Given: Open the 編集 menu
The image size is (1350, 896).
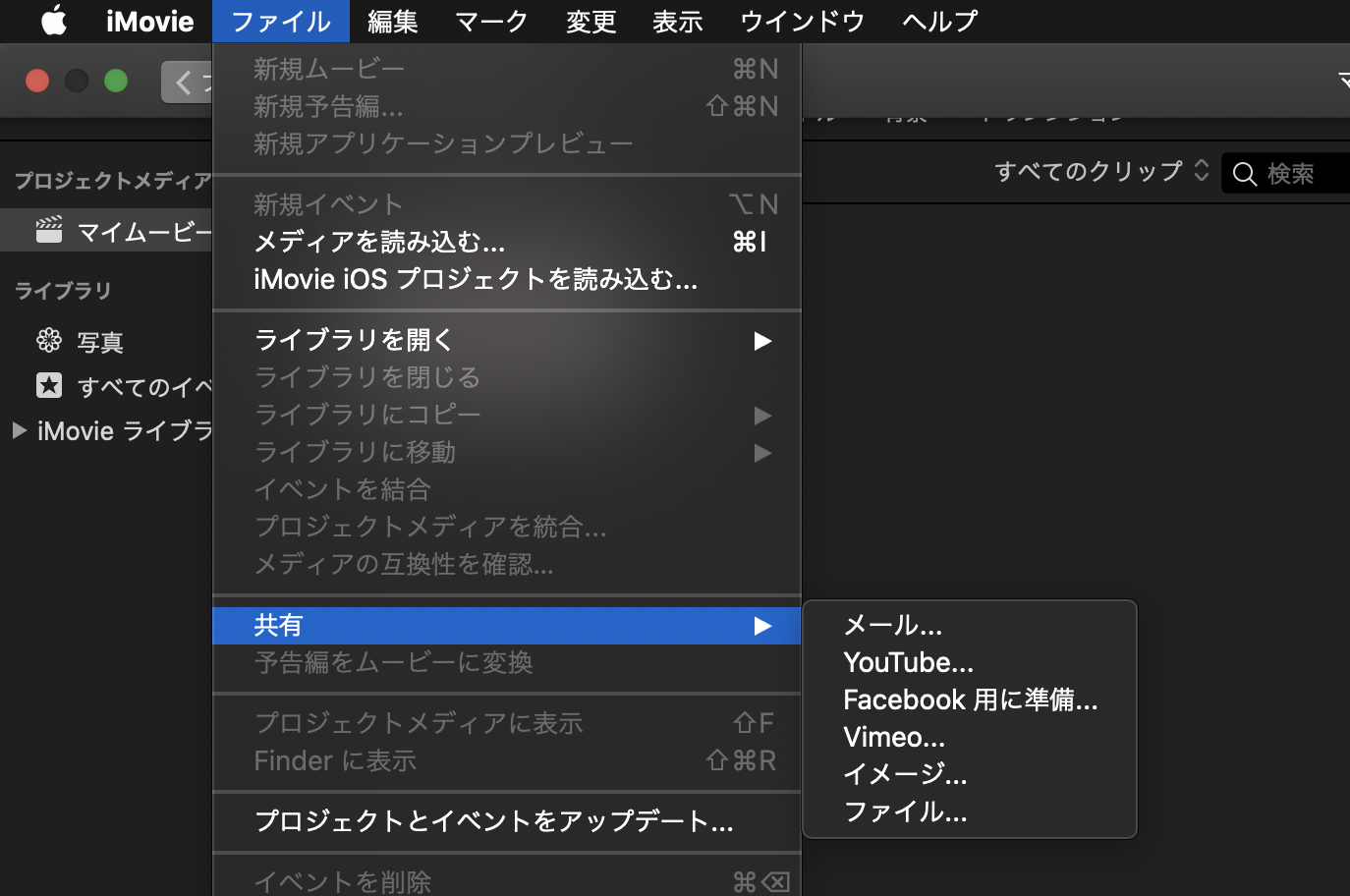Looking at the screenshot, I should click(x=393, y=21).
